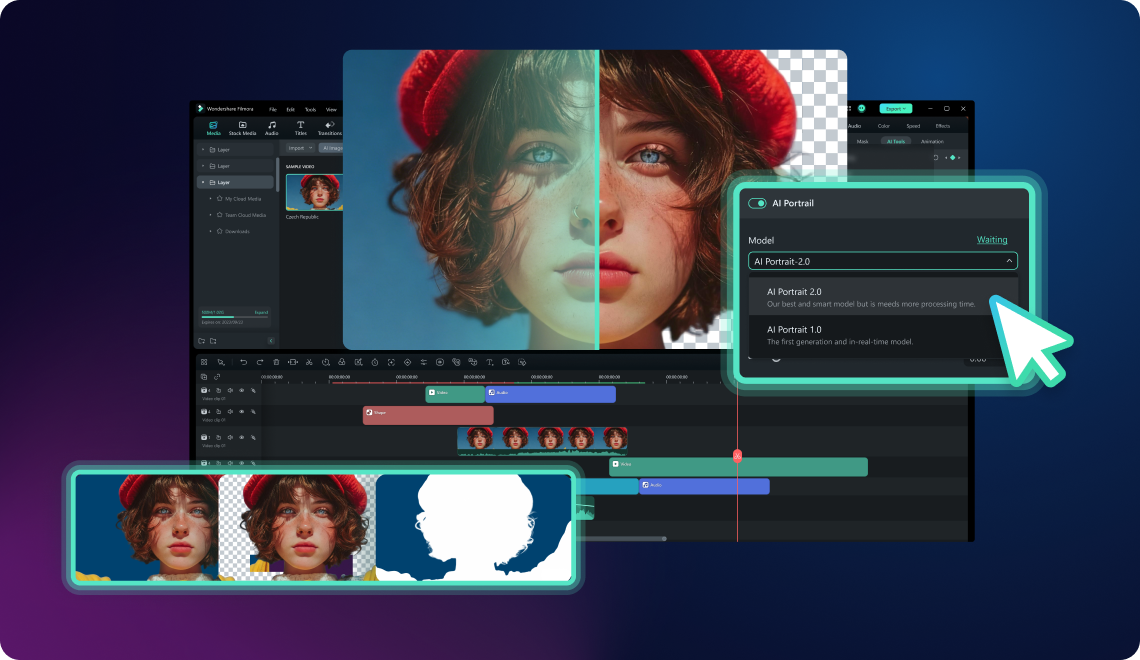The image size is (1140, 660).
Task: Select the Color tab in properties panel
Action: [x=883, y=126]
